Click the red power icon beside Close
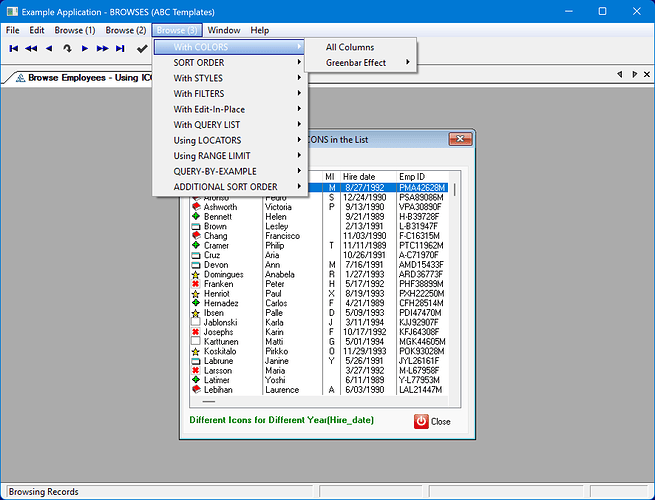The width and height of the screenshot is (655, 500). 421,421
